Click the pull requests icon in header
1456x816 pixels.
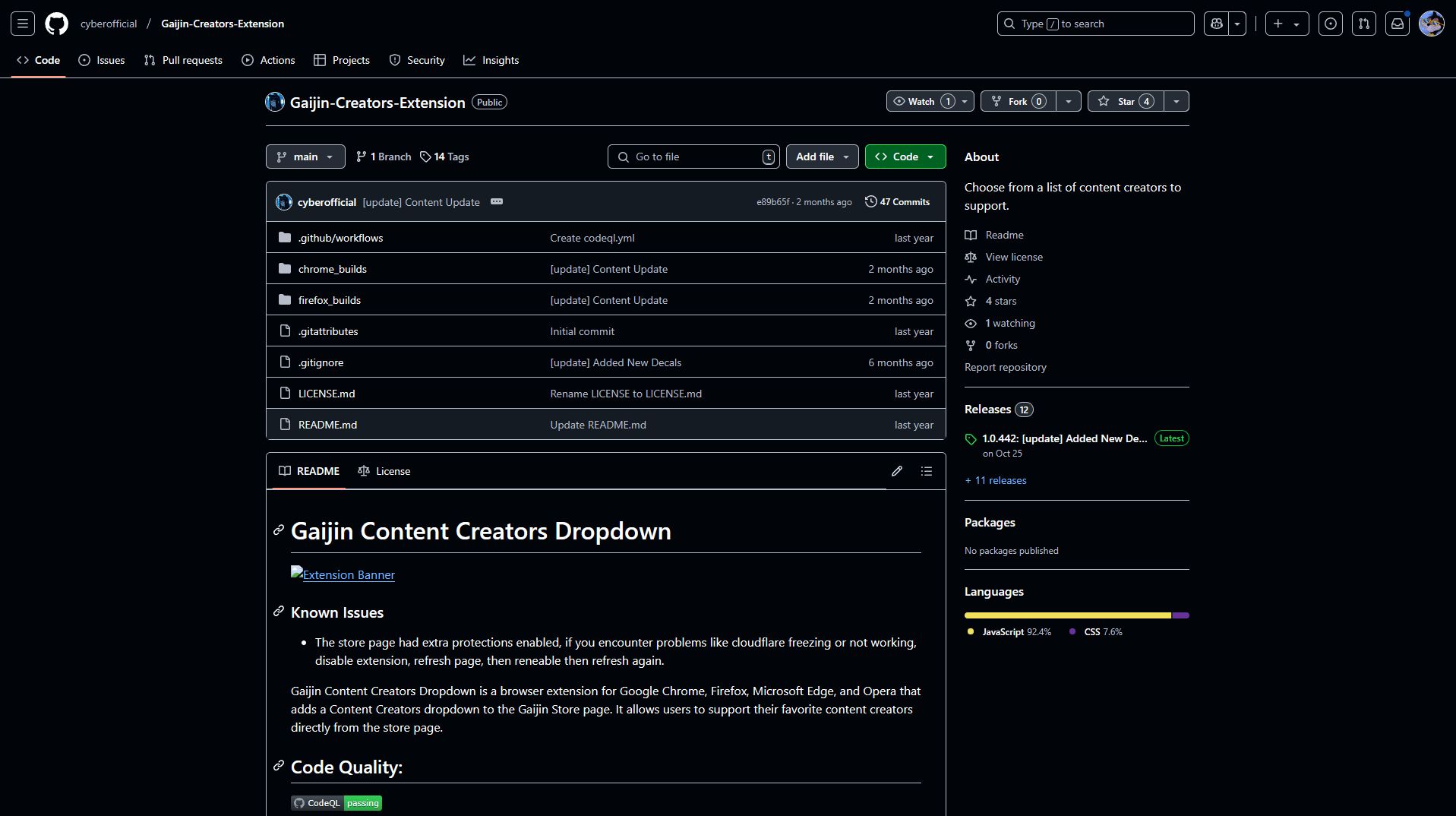pos(1363,24)
